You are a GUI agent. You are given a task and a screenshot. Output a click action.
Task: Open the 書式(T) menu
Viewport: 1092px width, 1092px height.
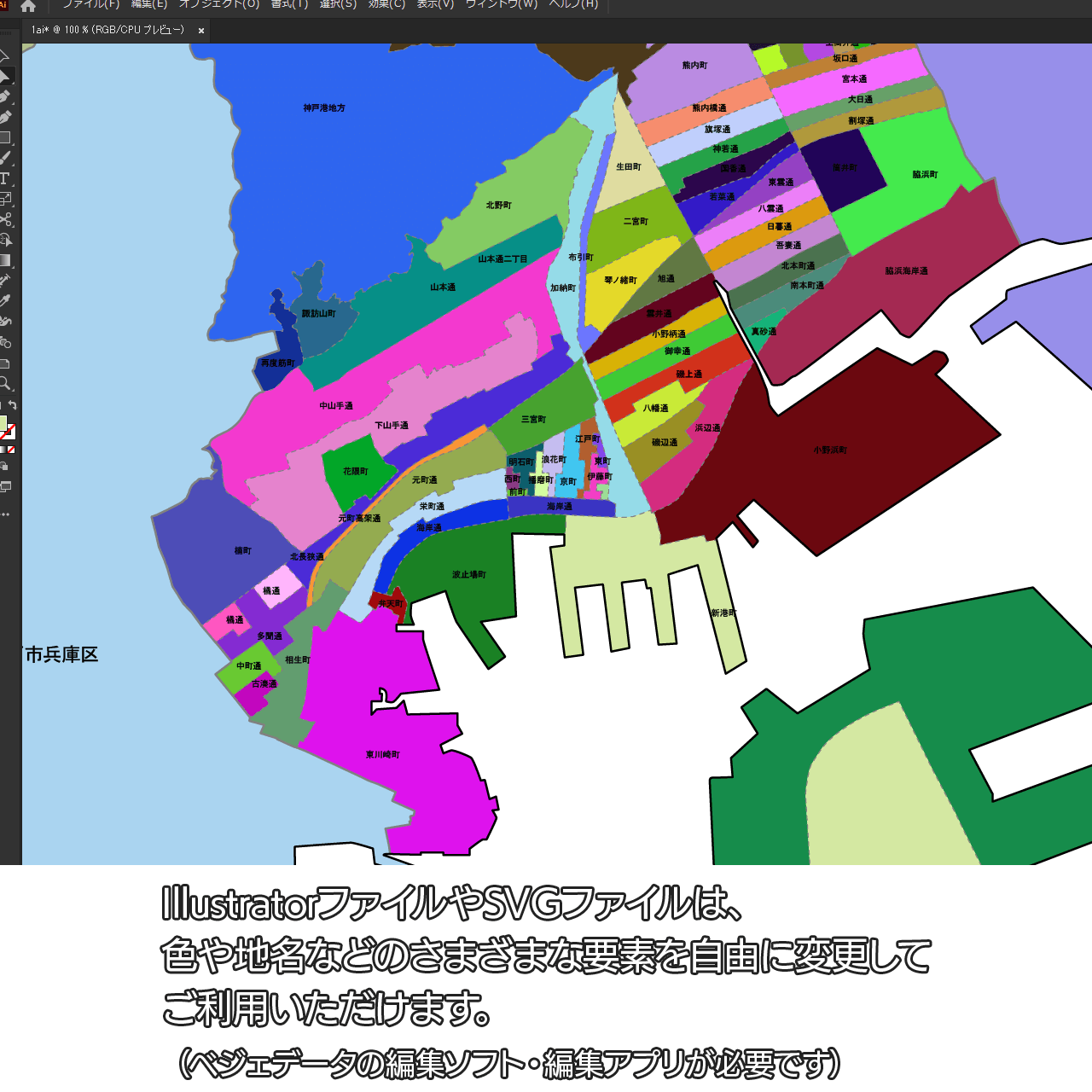pyautogui.click(x=289, y=4)
